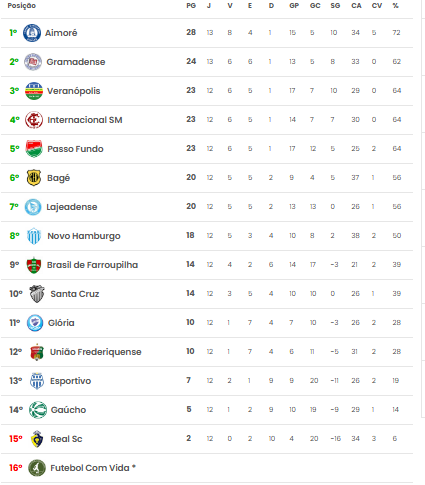Select the Bagé yellow-black crest
The image size is (425, 485).
(x=34, y=178)
